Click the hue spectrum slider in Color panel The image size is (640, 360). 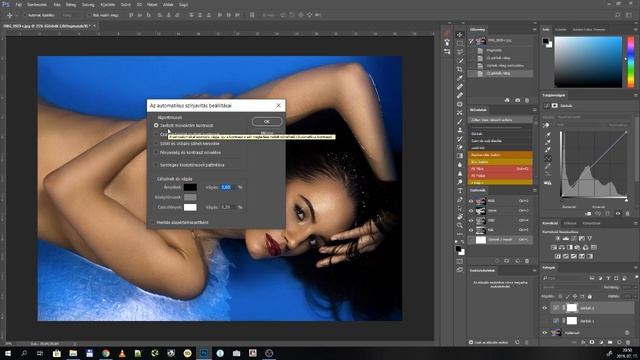(x=631, y=62)
